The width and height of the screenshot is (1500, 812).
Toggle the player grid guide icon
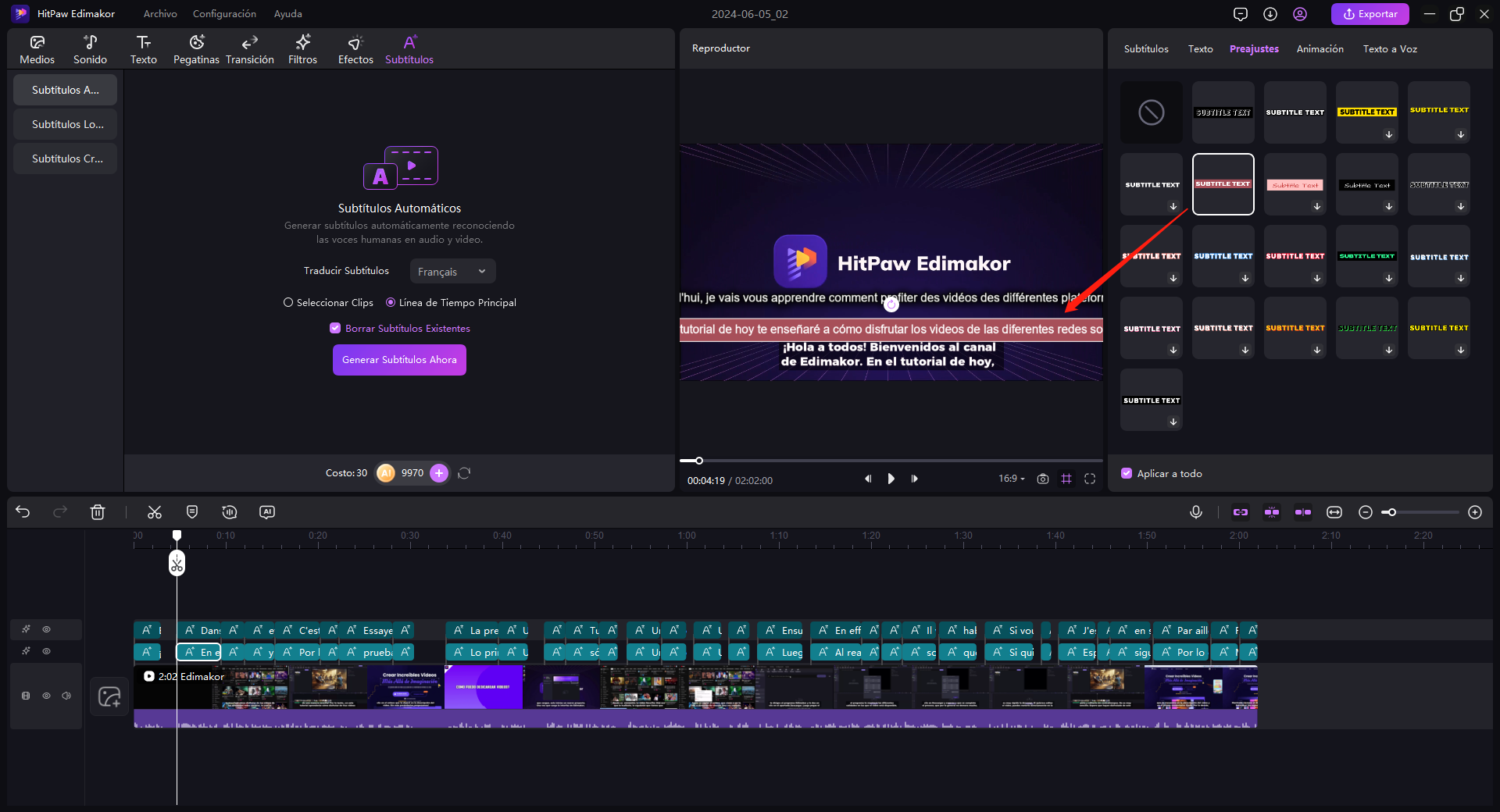click(1066, 479)
